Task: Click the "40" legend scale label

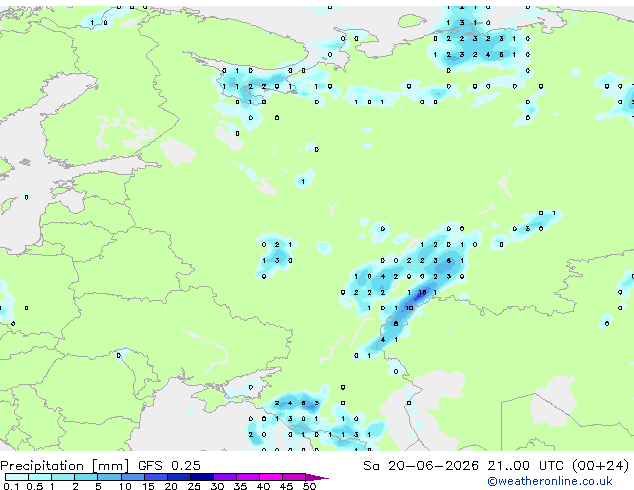Action: click(x=263, y=486)
